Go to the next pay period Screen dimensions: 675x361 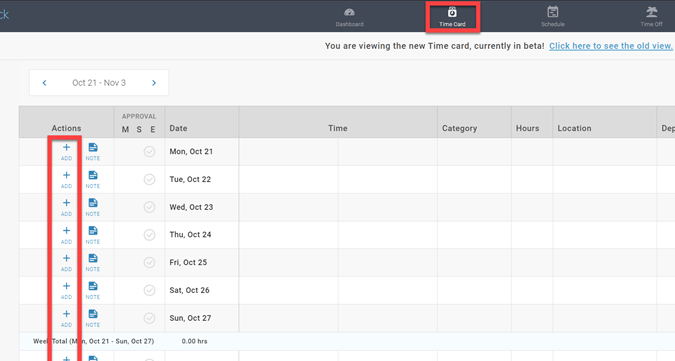click(x=154, y=83)
